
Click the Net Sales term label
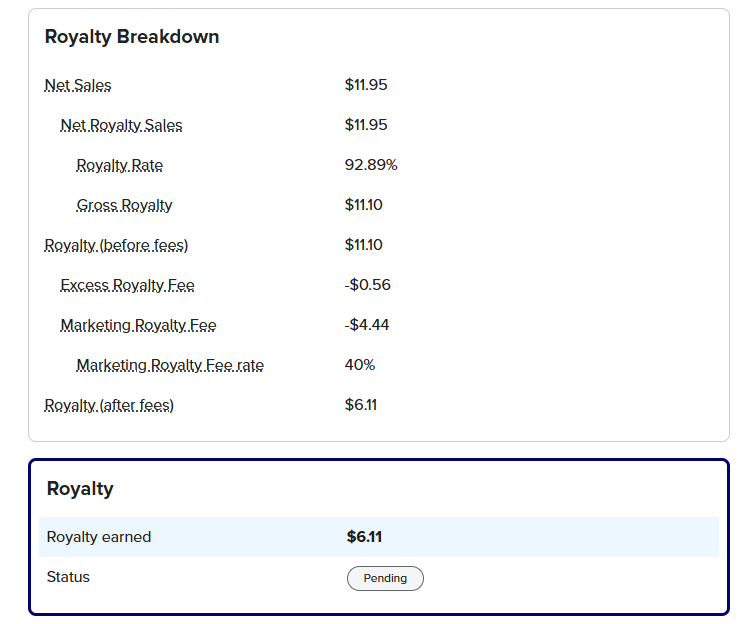click(x=78, y=85)
